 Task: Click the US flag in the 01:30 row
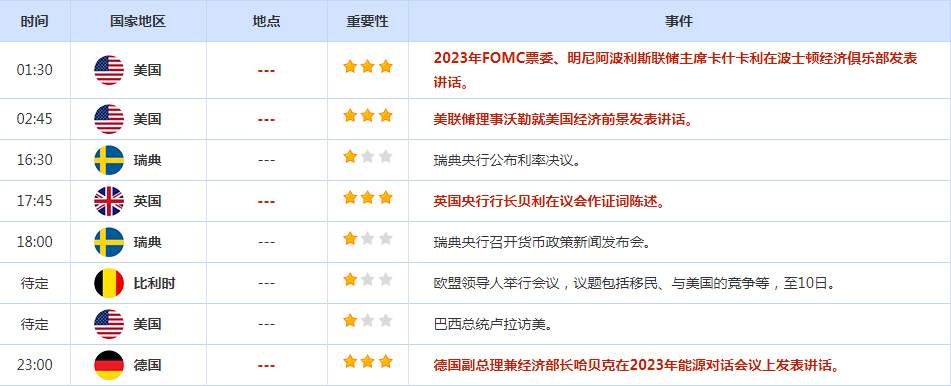click(109, 70)
